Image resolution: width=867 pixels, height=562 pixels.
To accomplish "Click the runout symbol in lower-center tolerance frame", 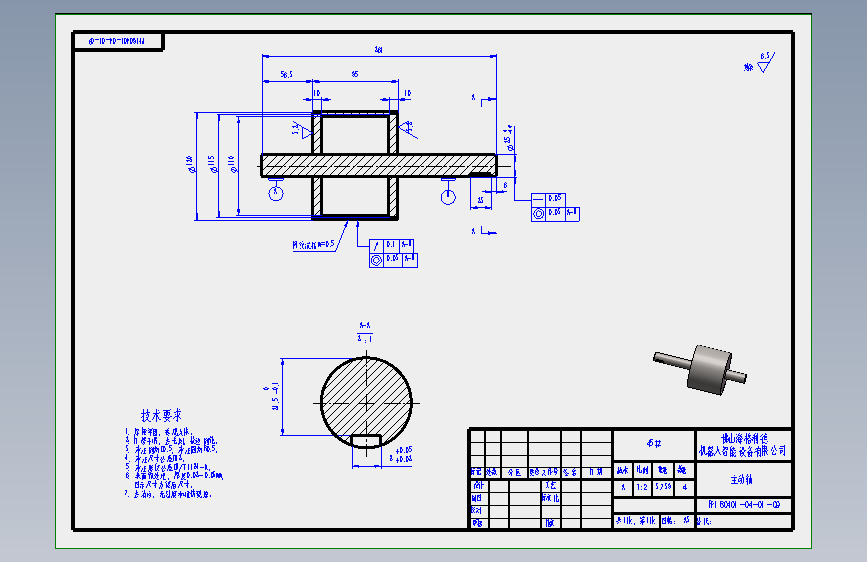I will pyautogui.click(x=377, y=246).
